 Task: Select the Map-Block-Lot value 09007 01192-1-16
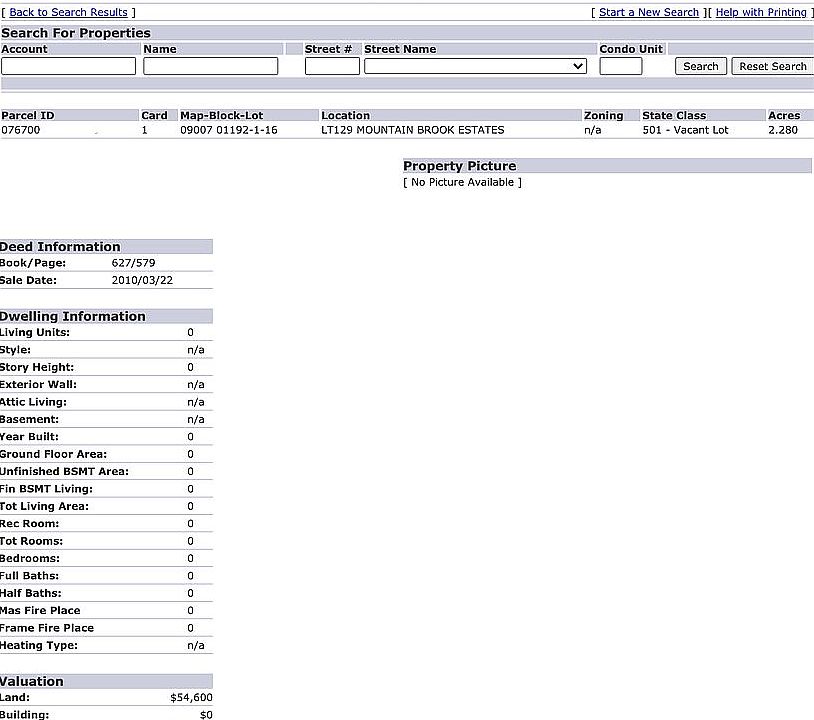pyautogui.click(x=229, y=130)
